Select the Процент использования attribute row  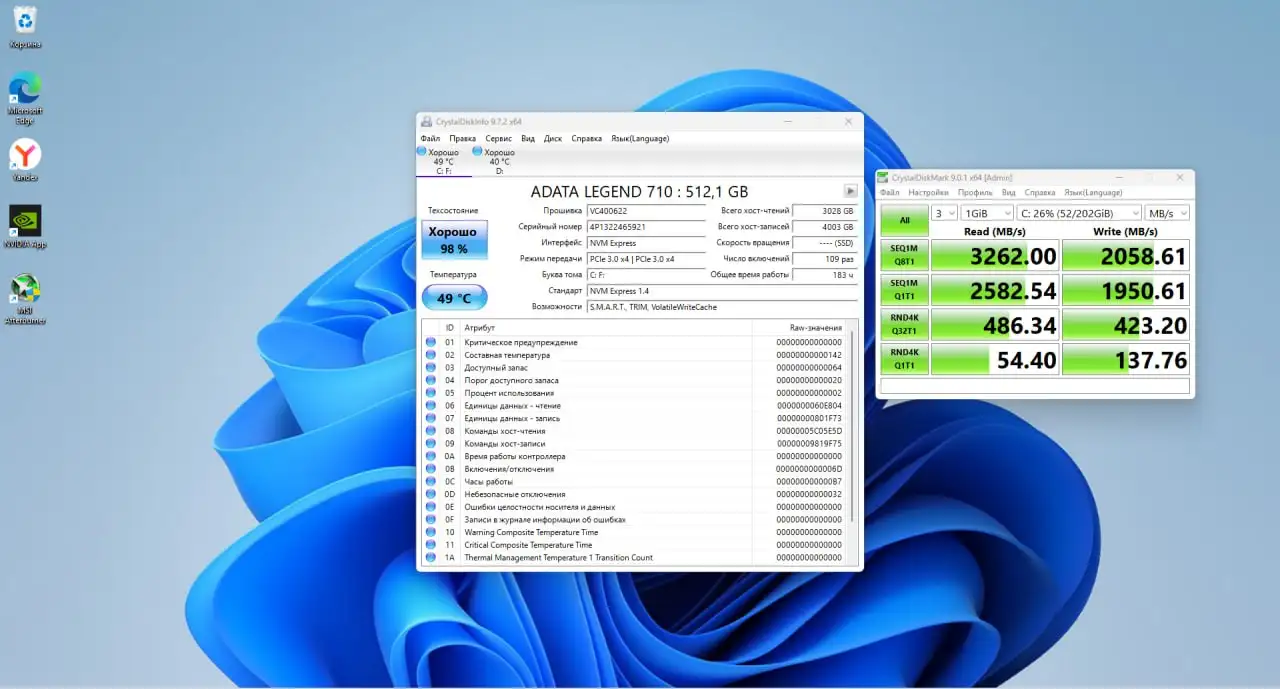pos(635,393)
